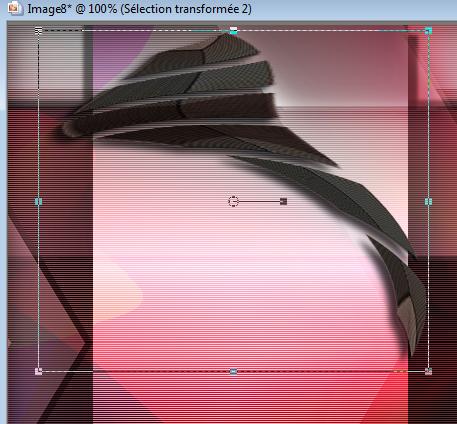Click the dark maroon vertical stripe inside selection
Viewport: 457px width, 424px height.
click(x=66, y=233)
